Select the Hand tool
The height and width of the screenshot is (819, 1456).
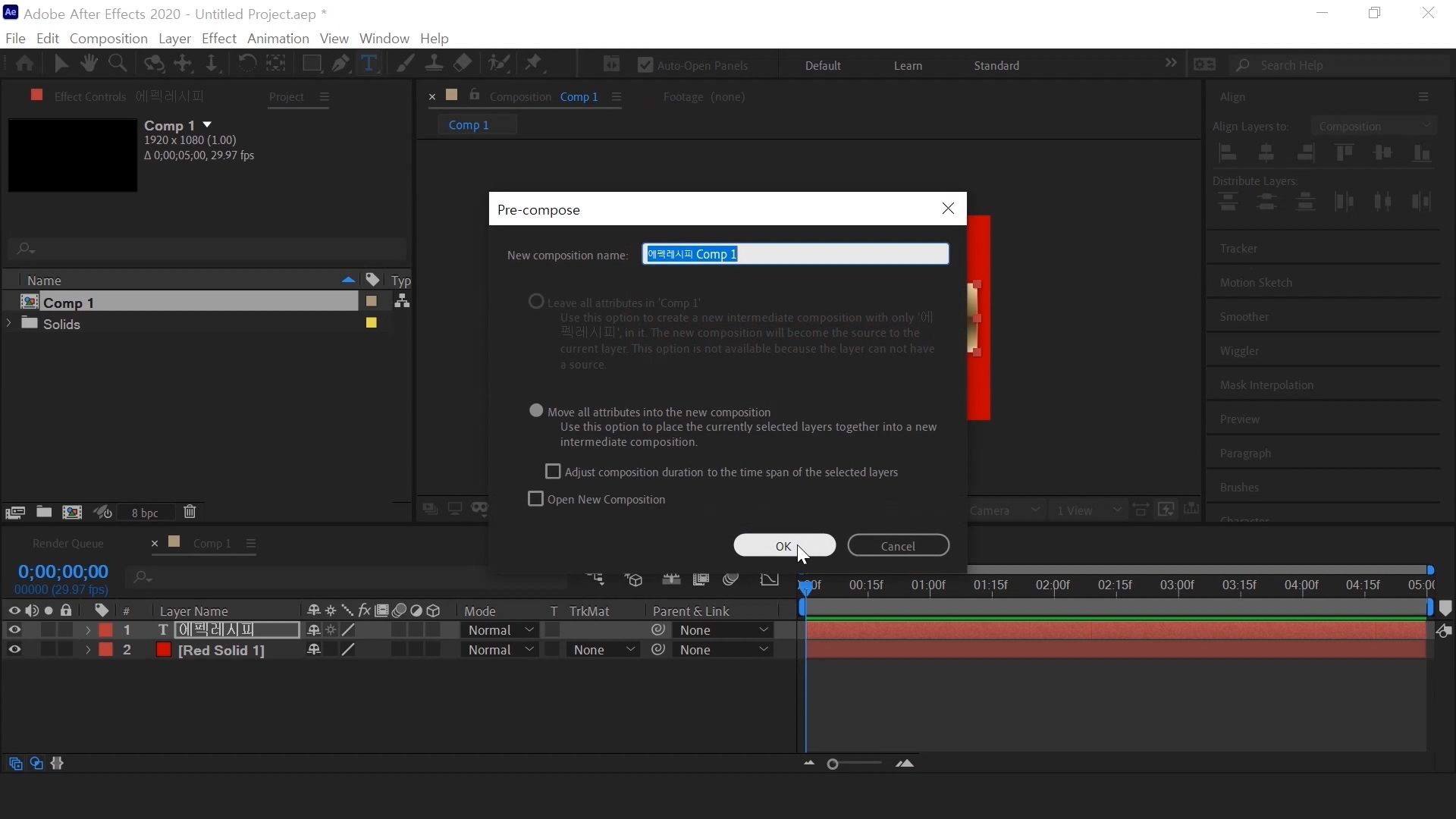click(89, 64)
